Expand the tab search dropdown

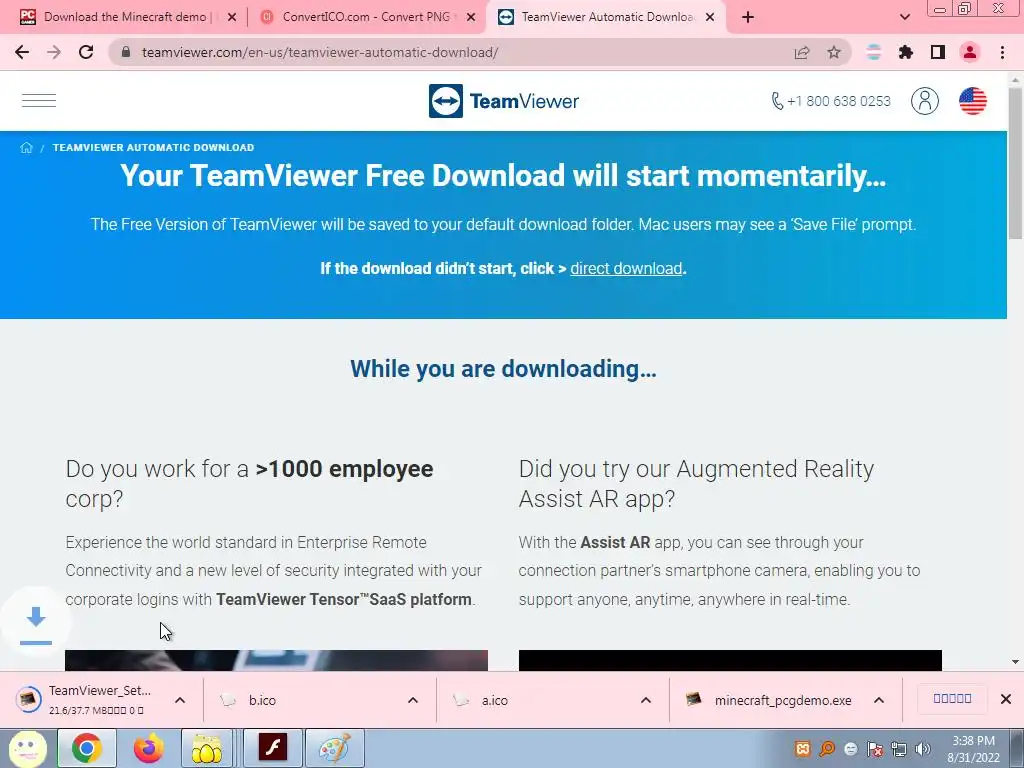pyautogui.click(x=904, y=17)
